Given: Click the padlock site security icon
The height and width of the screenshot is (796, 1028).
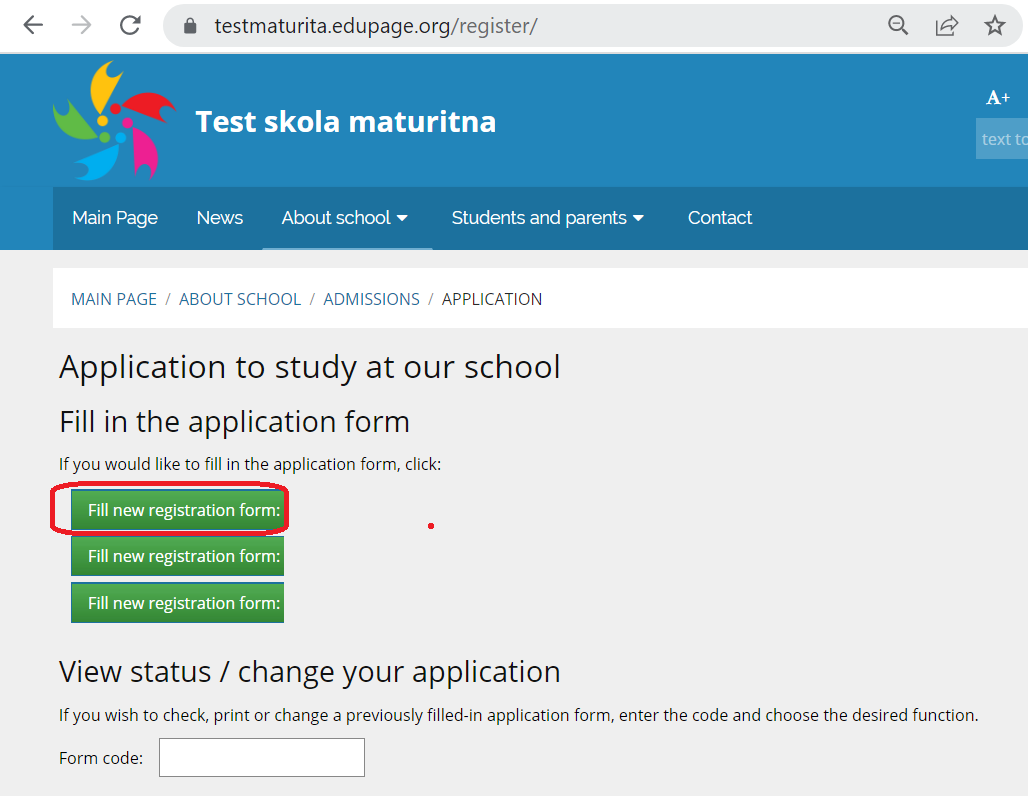Looking at the screenshot, I should point(190,26).
